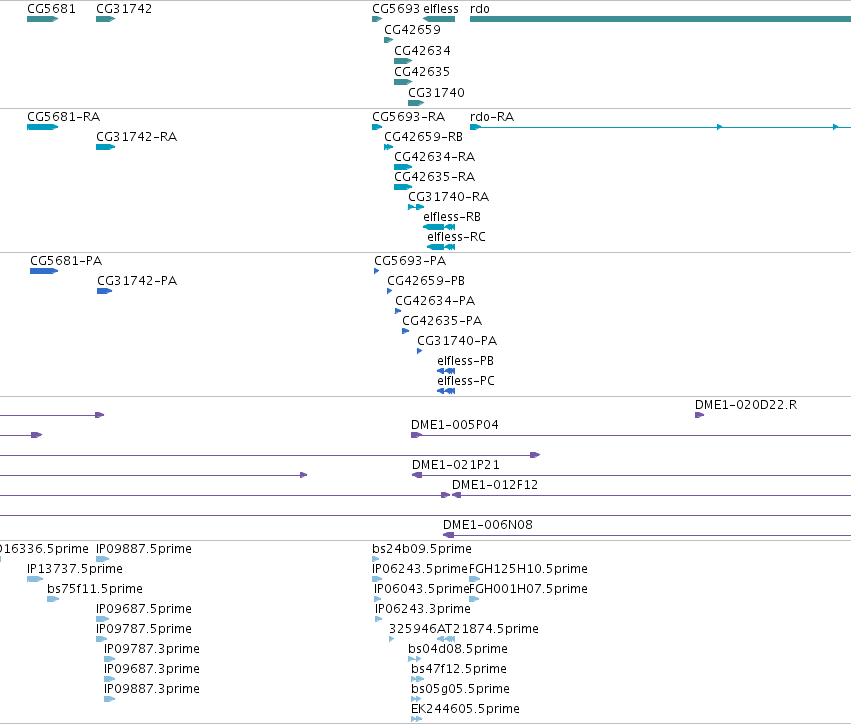Click the IP06043.5prime EST label

pyautogui.click(x=421, y=589)
